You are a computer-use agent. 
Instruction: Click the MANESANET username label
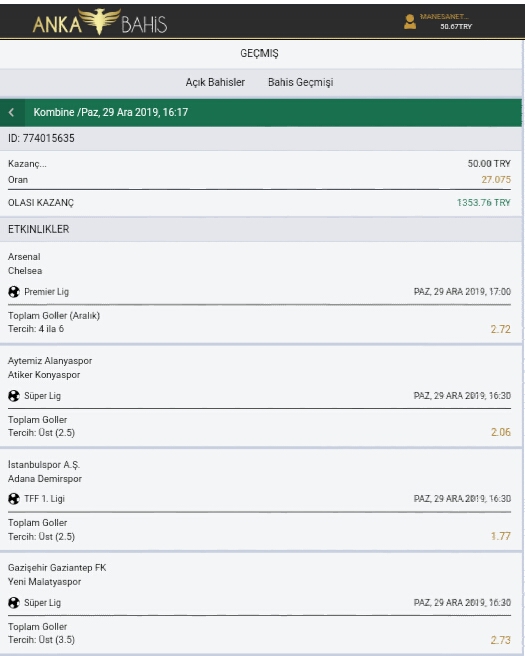(444, 17)
